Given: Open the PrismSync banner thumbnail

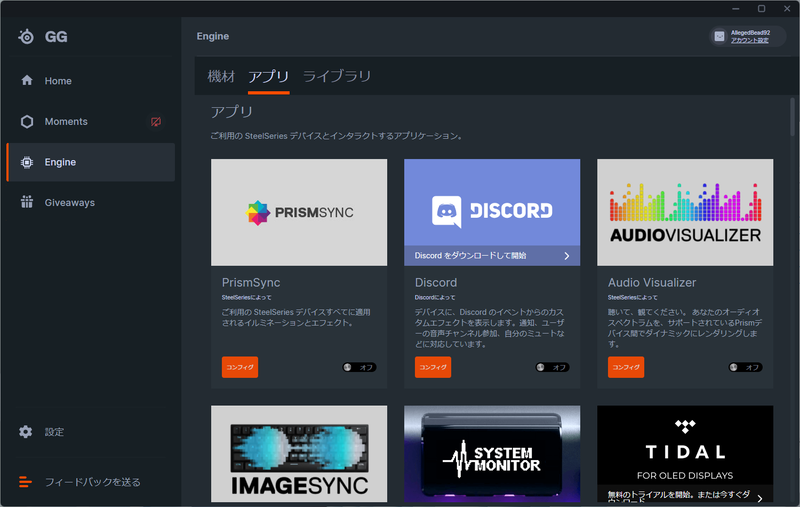Looking at the screenshot, I should [299, 212].
